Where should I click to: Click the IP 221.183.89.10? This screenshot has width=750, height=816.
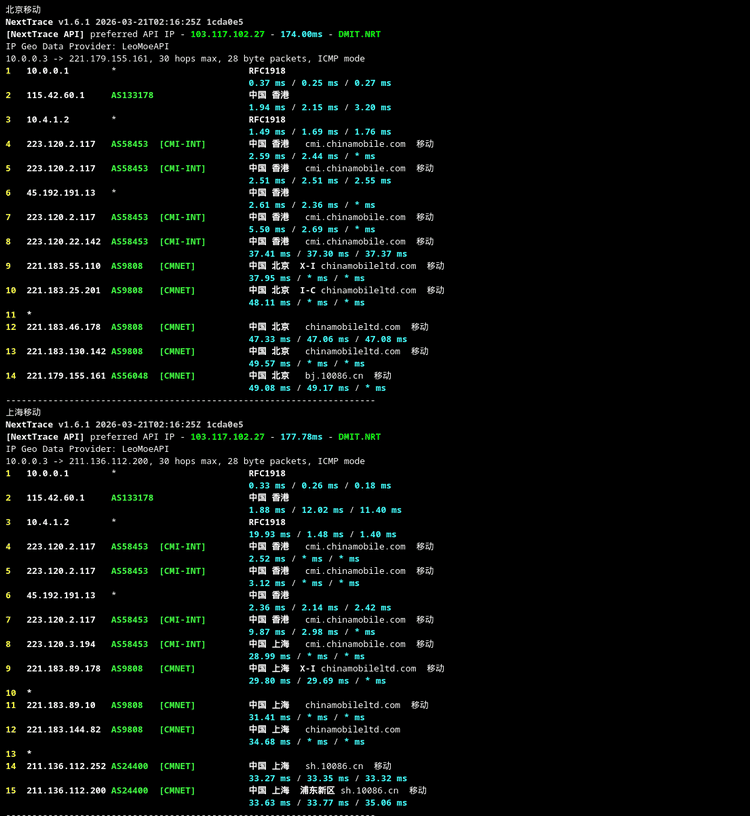[61, 705]
